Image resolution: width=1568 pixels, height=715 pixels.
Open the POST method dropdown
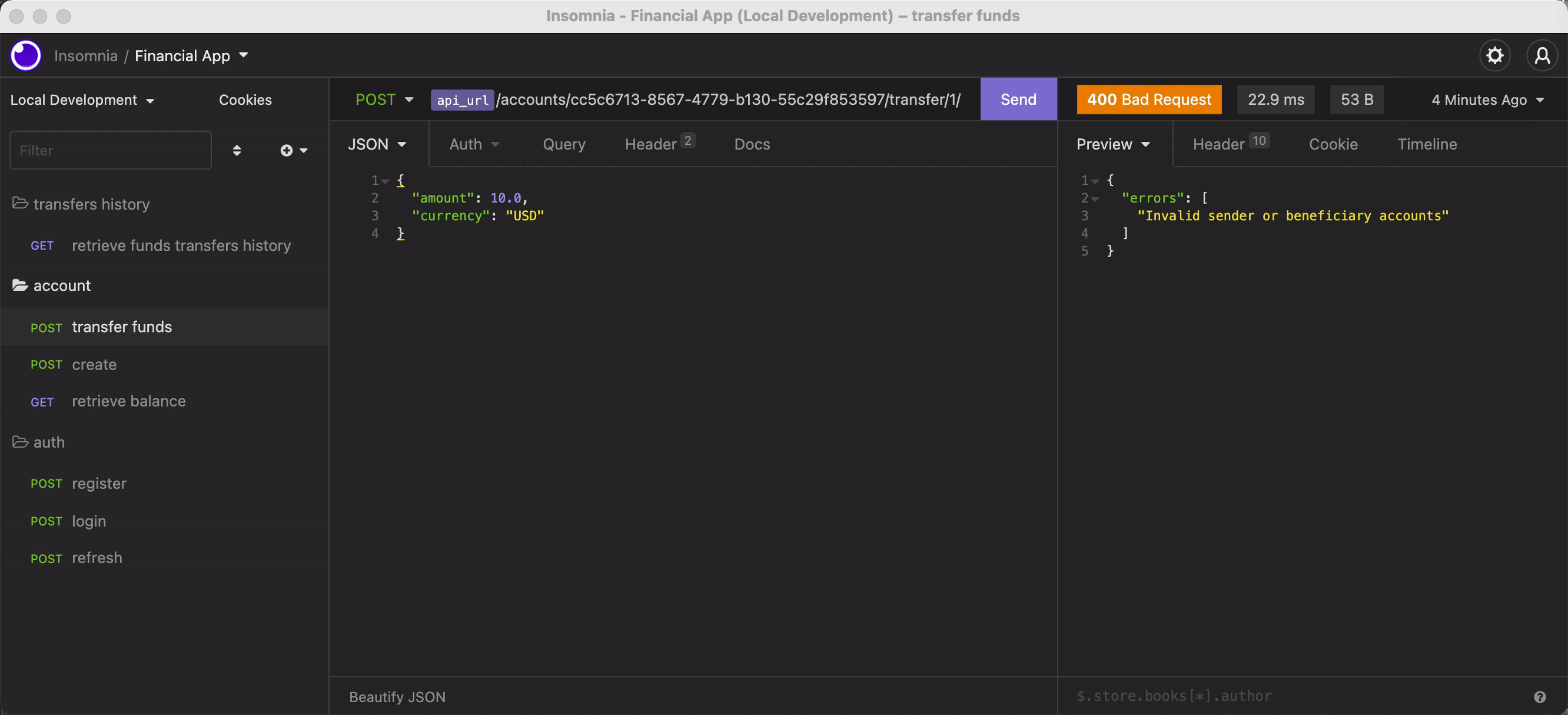[384, 100]
